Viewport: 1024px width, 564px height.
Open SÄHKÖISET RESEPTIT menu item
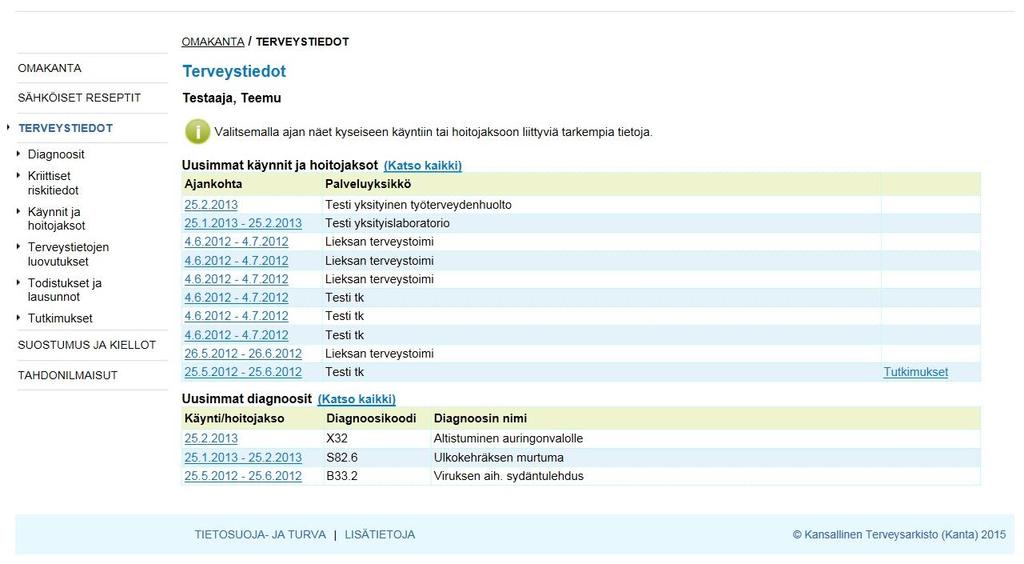coord(79,97)
